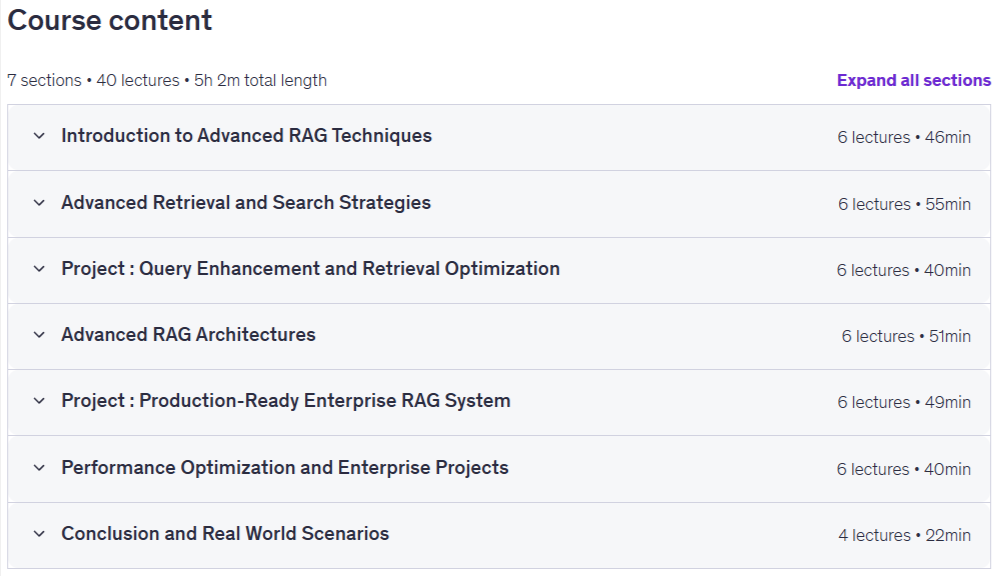Expand the Advanced RAG Architectures chevron
The width and height of the screenshot is (998, 576).
pyautogui.click(x=39, y=335)
